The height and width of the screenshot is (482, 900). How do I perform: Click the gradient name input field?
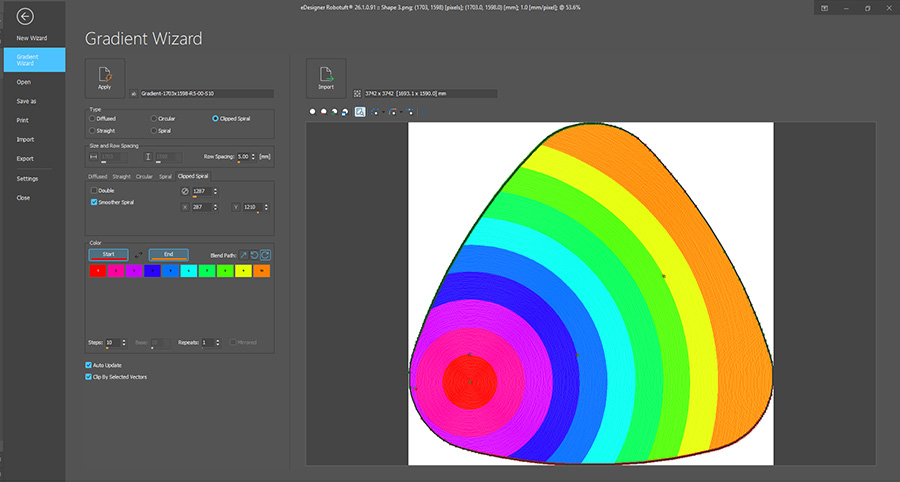[207, 94]
